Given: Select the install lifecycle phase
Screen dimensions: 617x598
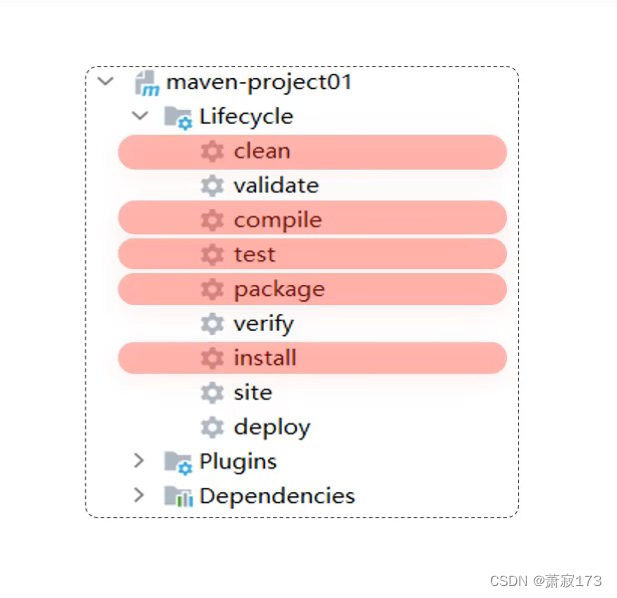Looking at the screenshot, I should click(312, 358).
